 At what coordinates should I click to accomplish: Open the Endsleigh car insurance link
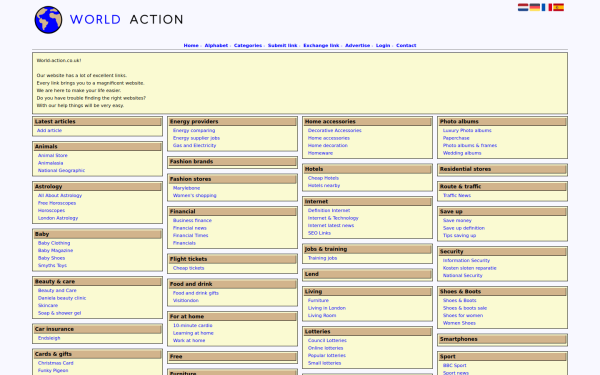(49, 338)
